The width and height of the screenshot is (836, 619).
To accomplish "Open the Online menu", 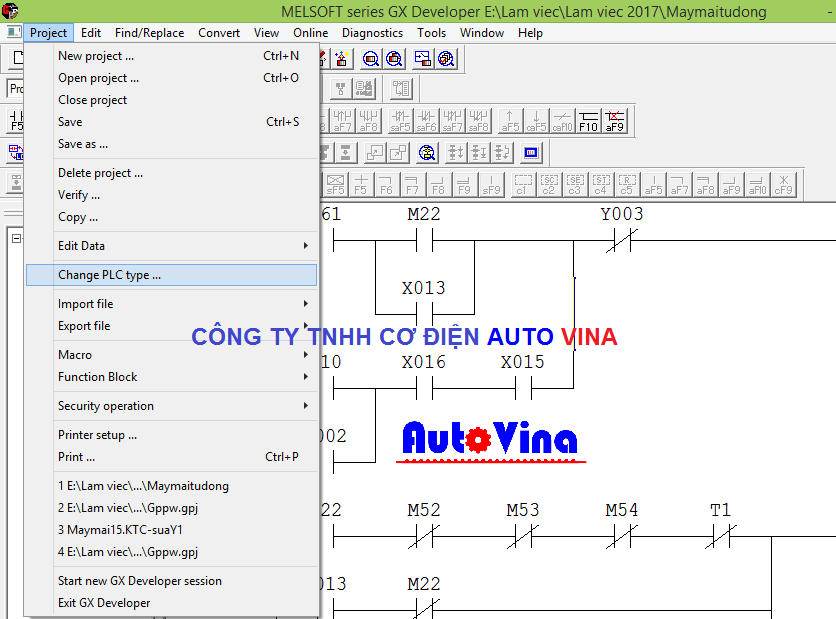I will pyautogui.click(x=310, y=33).
